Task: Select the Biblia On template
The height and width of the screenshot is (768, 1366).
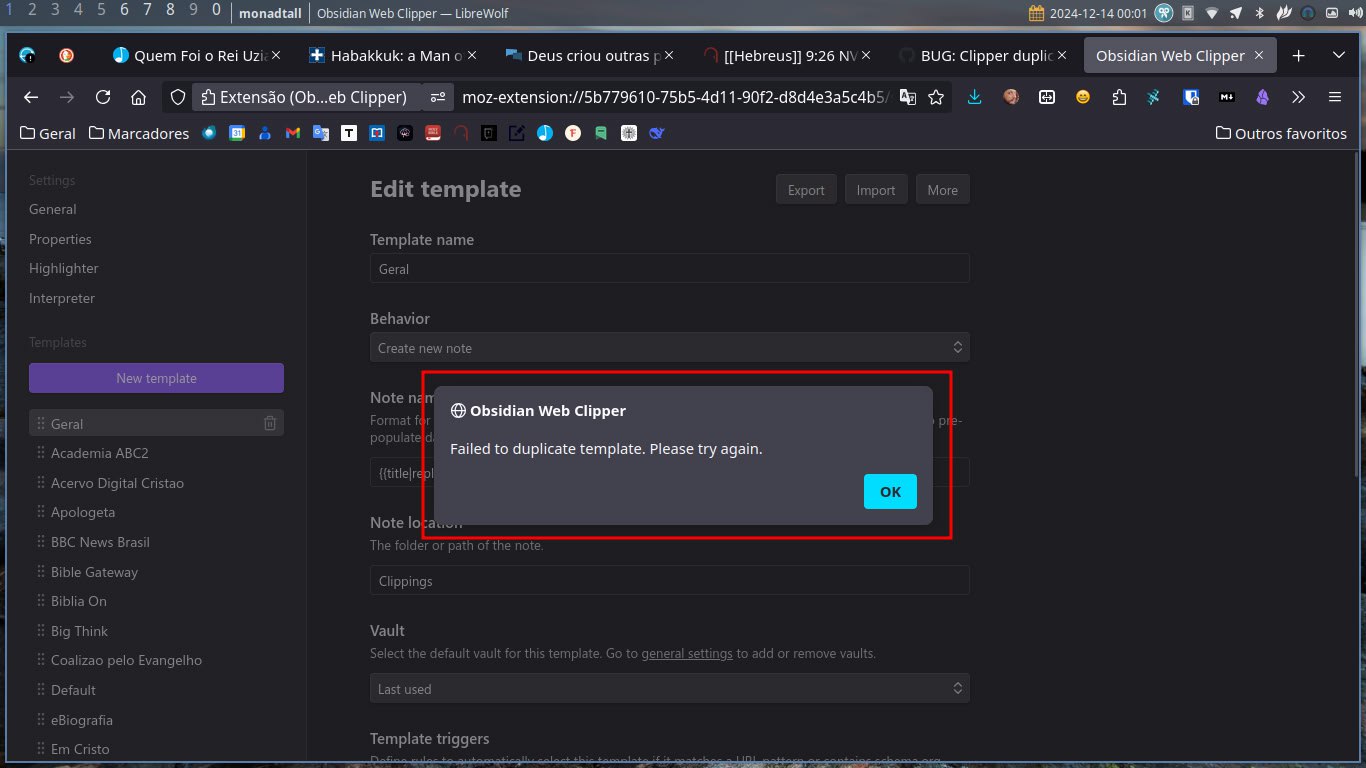Action: pos(156,601)
